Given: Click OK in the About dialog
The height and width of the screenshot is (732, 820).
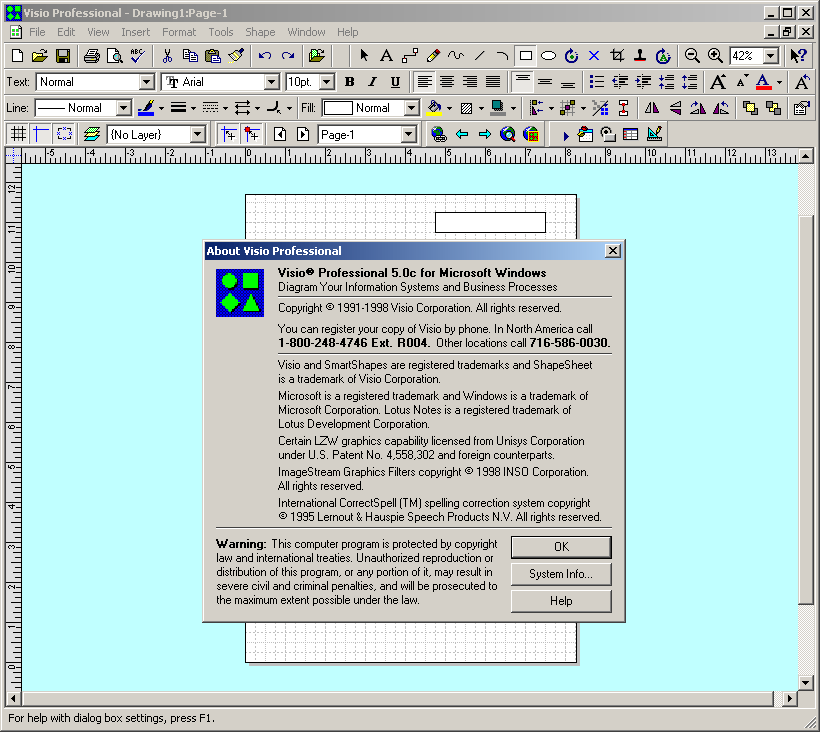Looking at the screenshot, I should tap(561, 547).
